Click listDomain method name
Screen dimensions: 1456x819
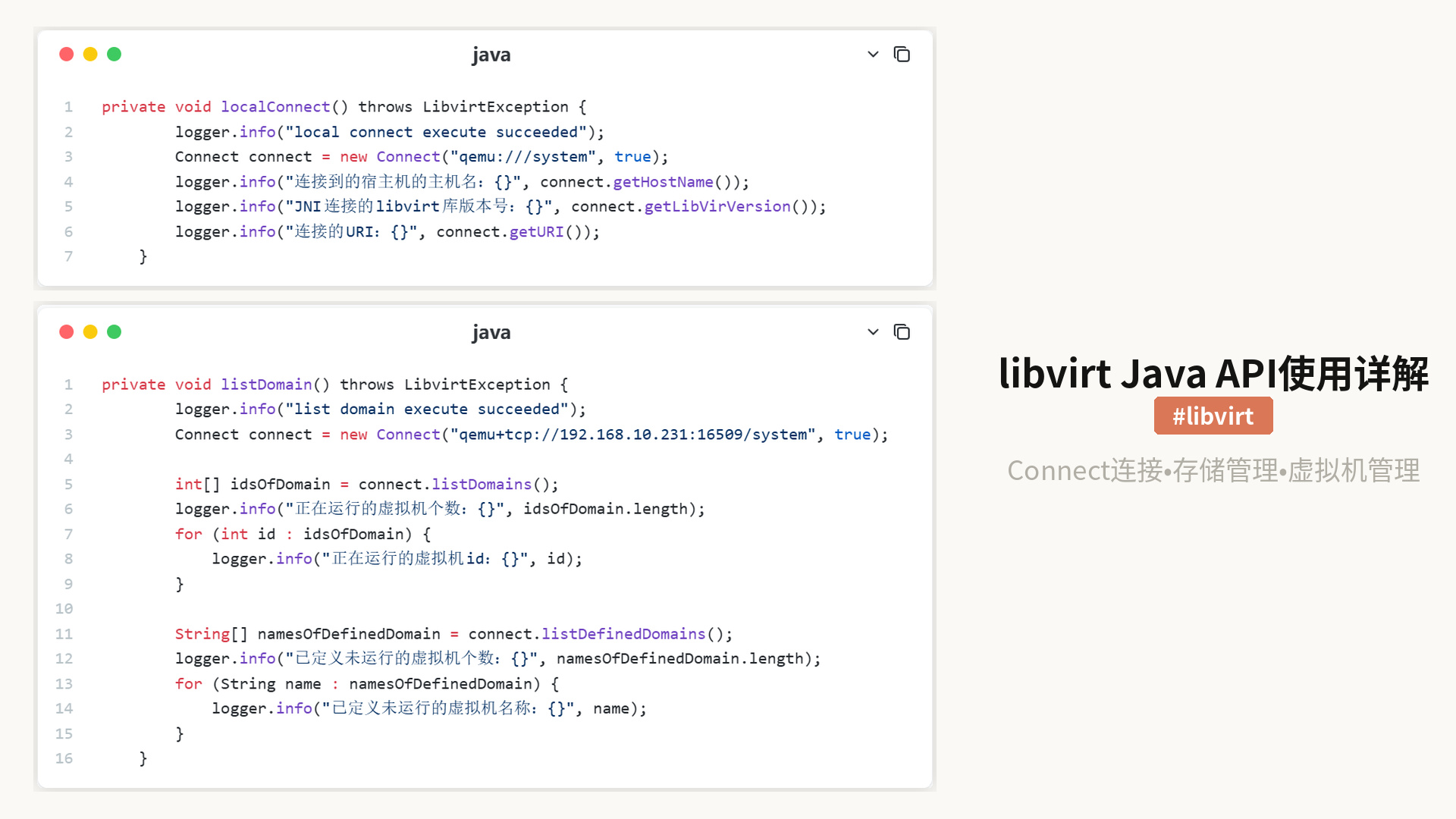pos(266,384)
